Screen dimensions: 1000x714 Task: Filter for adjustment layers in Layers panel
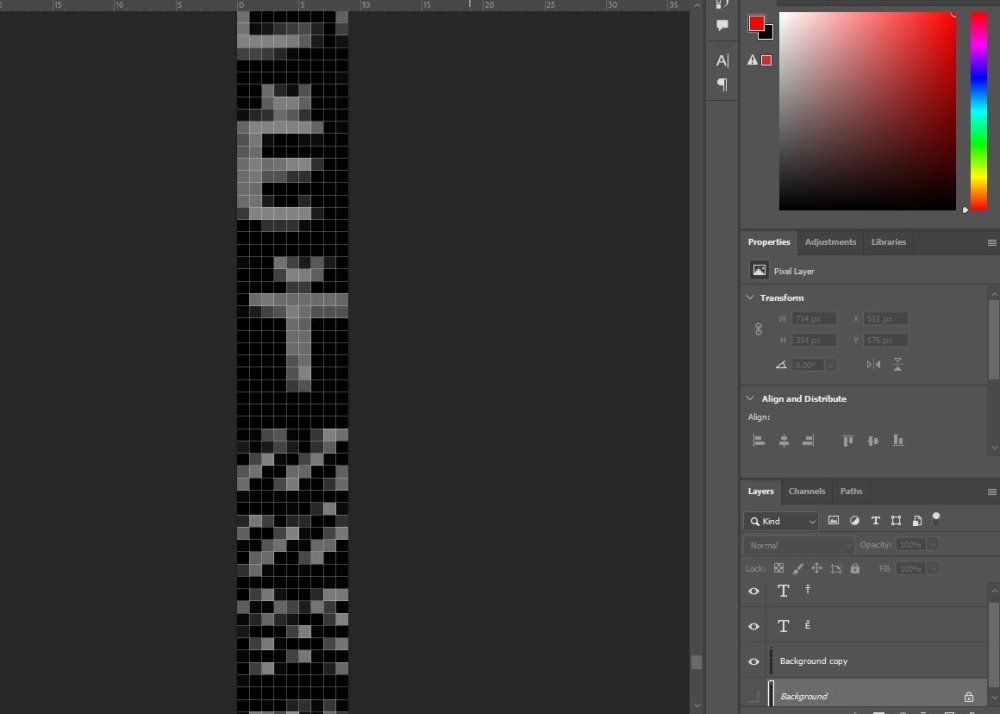pyautogui.click(x=854, y=520)
